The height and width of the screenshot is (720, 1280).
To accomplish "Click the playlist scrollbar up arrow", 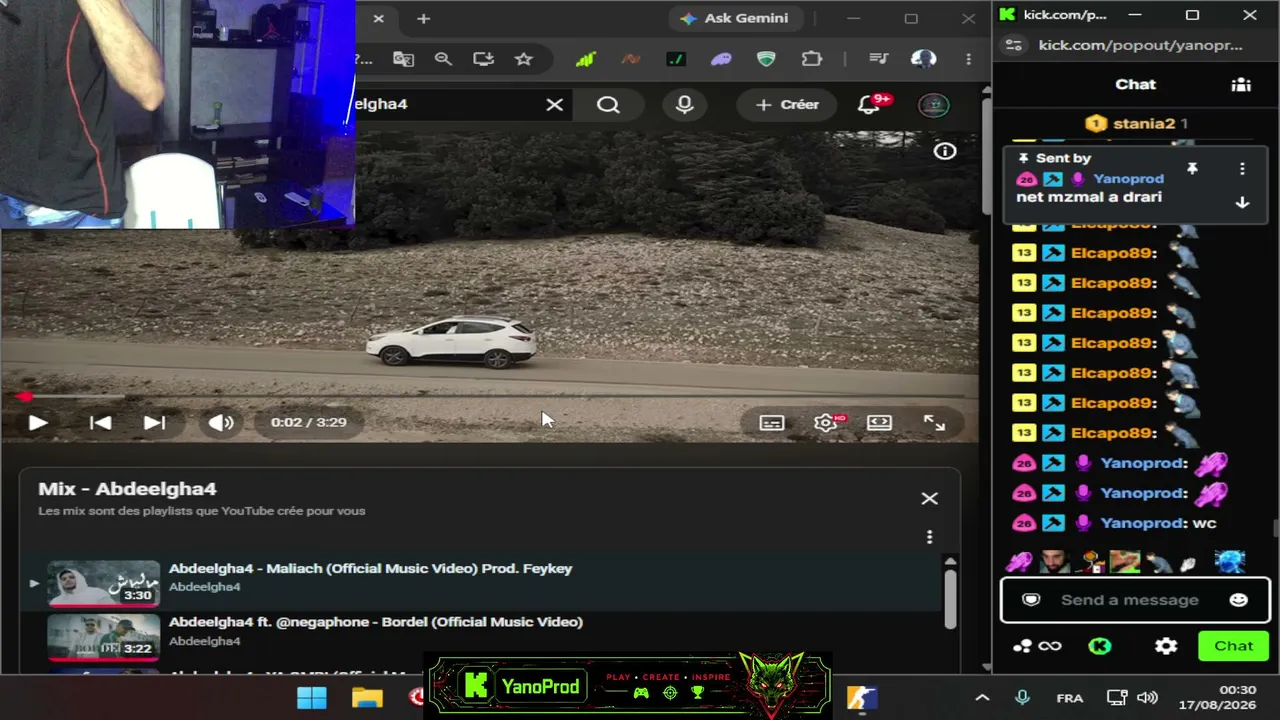I will pos(950,562).
